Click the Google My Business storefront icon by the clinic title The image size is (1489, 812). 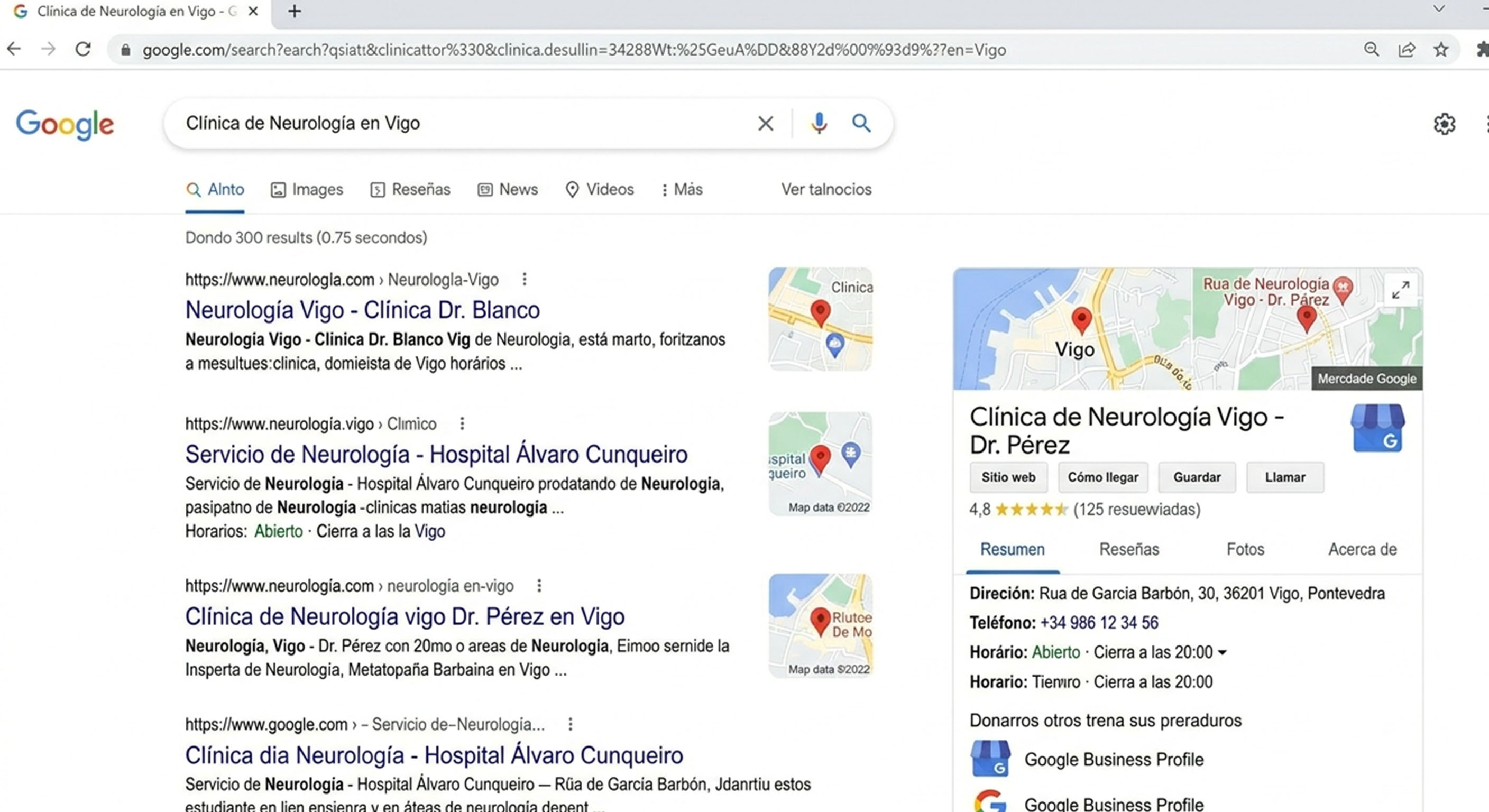tap(1377, 428)
